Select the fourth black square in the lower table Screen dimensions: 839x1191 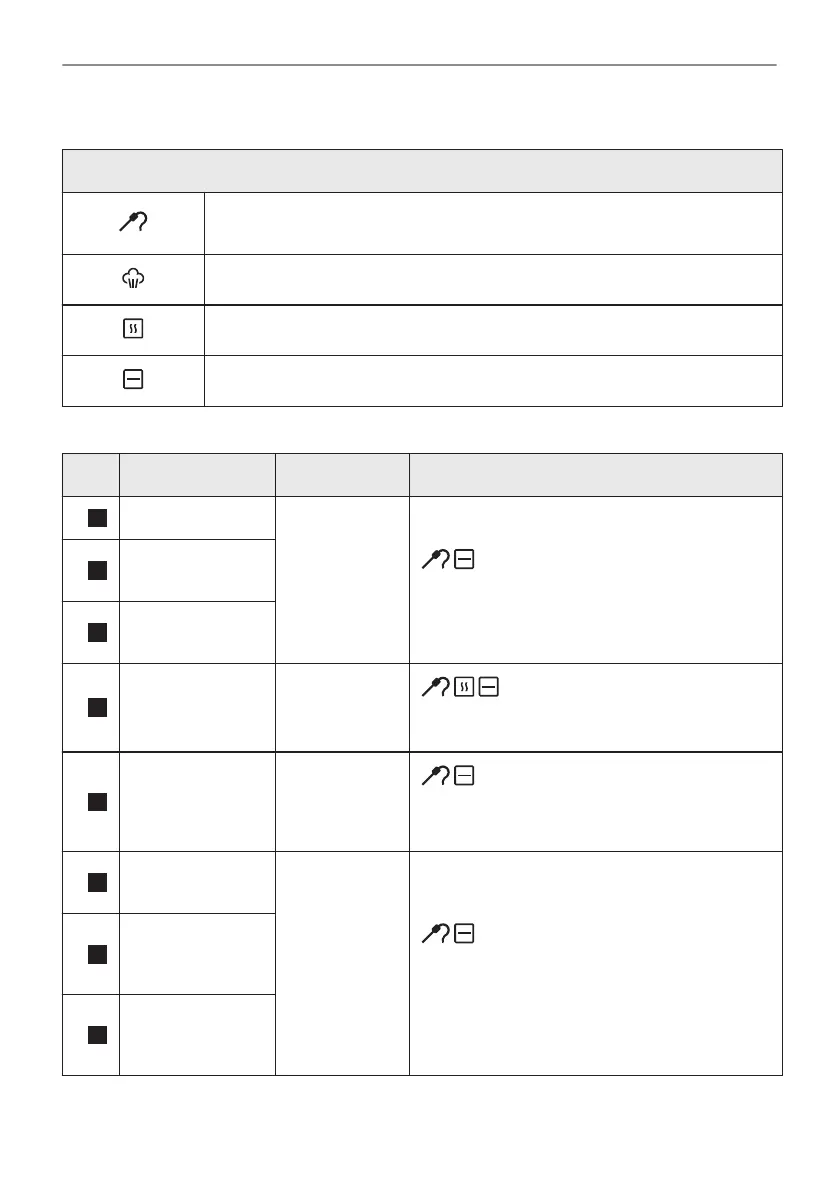tap(96, 707)
